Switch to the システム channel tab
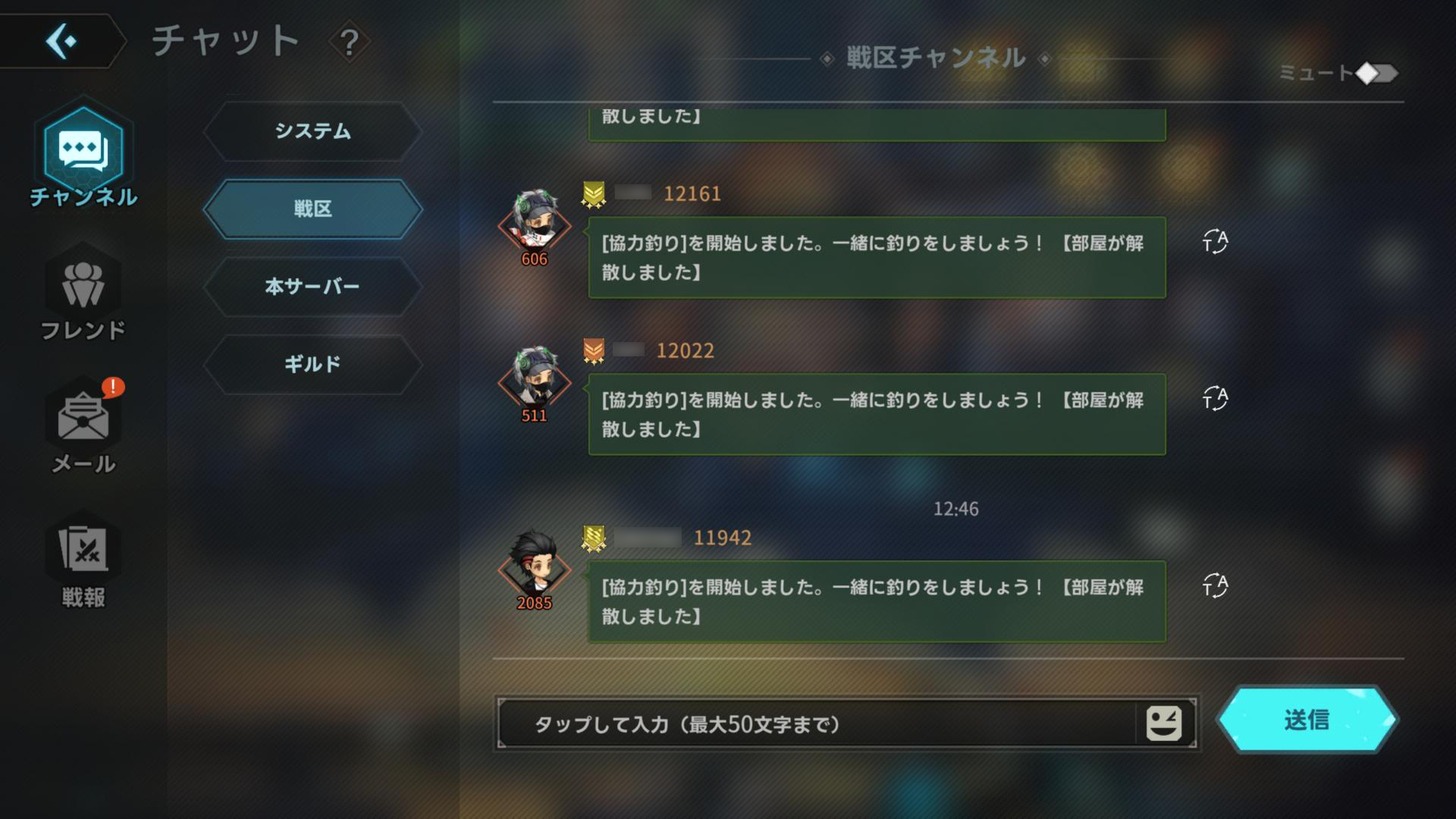This screenshot has height=819, width=1456. (312, 131)
